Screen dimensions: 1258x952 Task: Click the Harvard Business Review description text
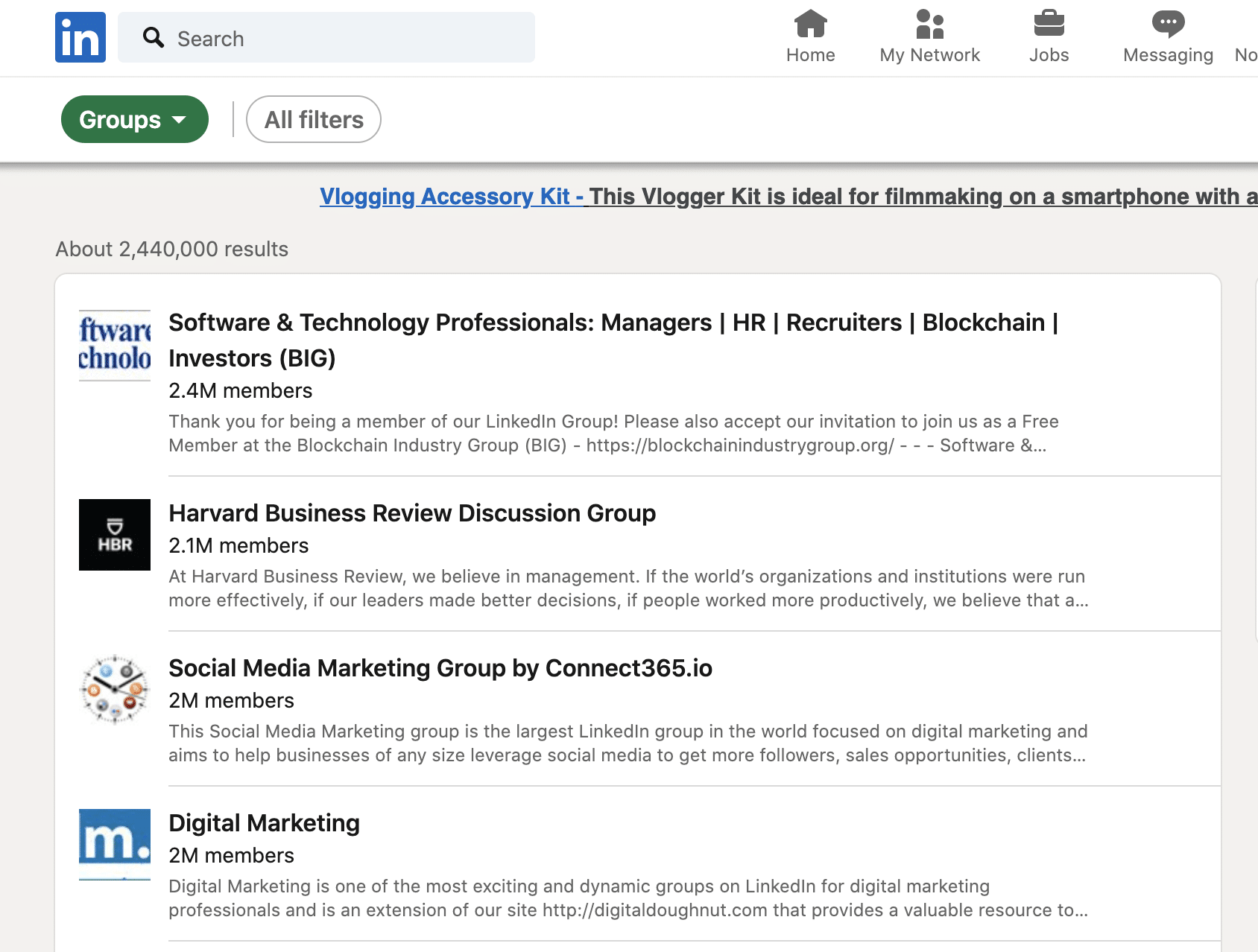coord(628,588)
